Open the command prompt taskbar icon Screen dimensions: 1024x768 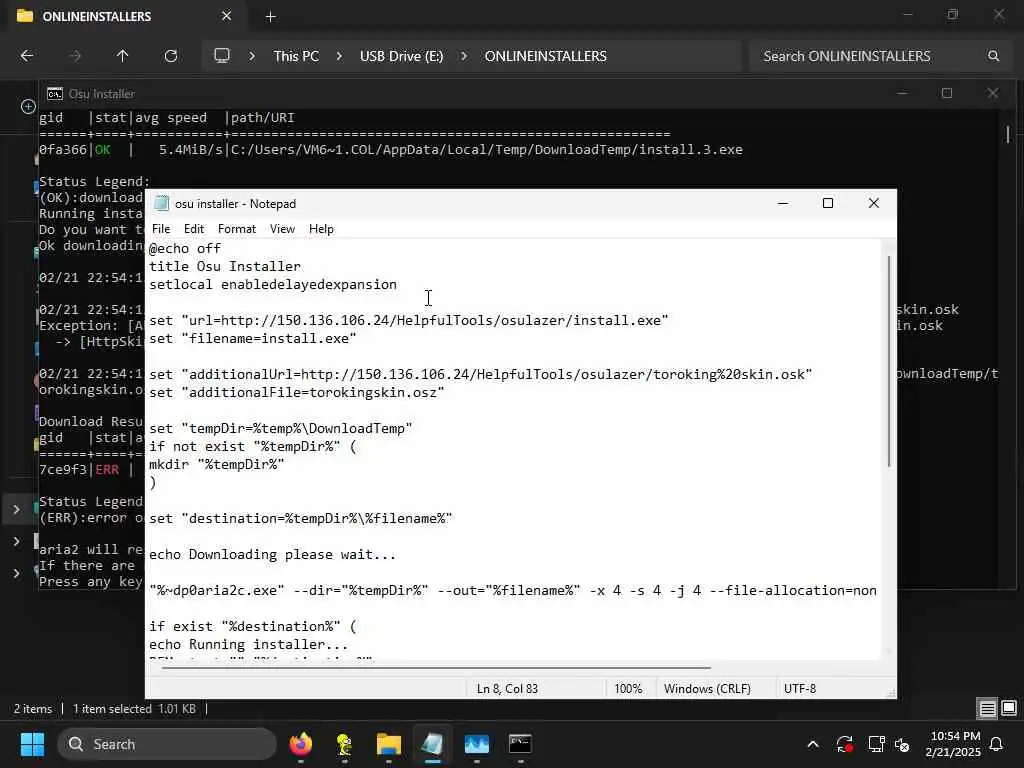[x=520, y=744]
